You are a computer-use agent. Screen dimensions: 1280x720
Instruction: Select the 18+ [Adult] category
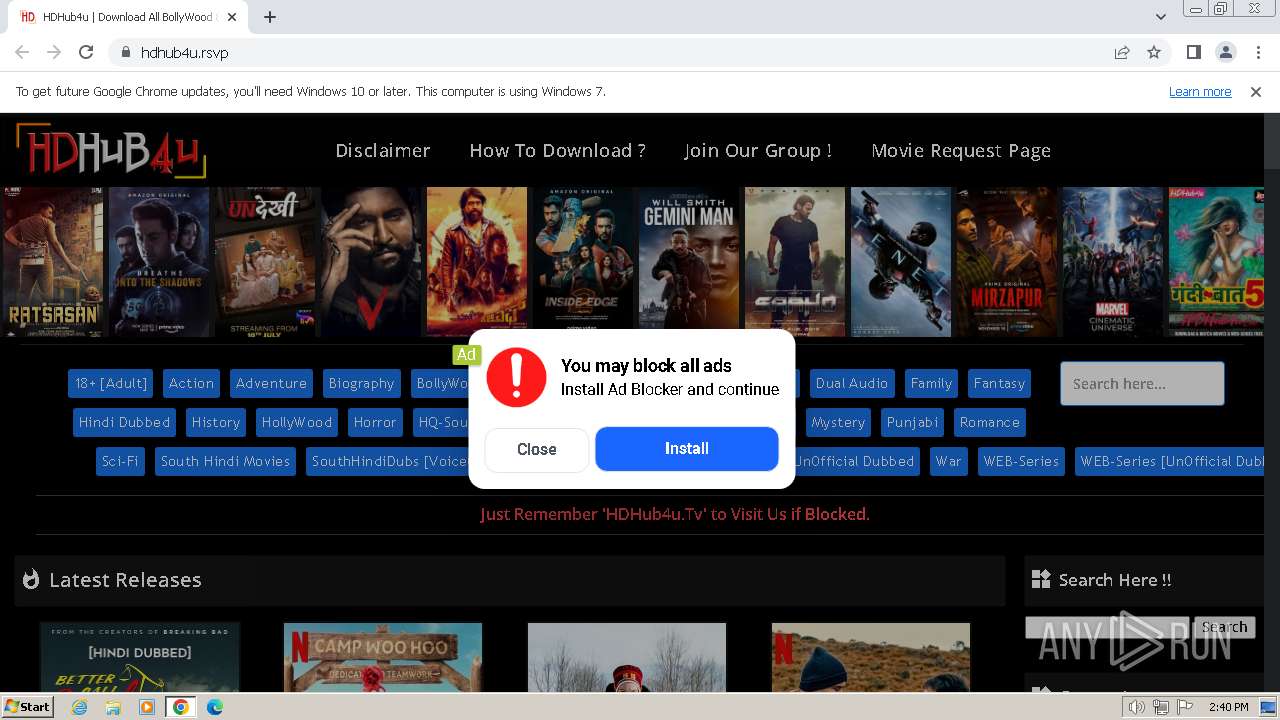point(111,383)
